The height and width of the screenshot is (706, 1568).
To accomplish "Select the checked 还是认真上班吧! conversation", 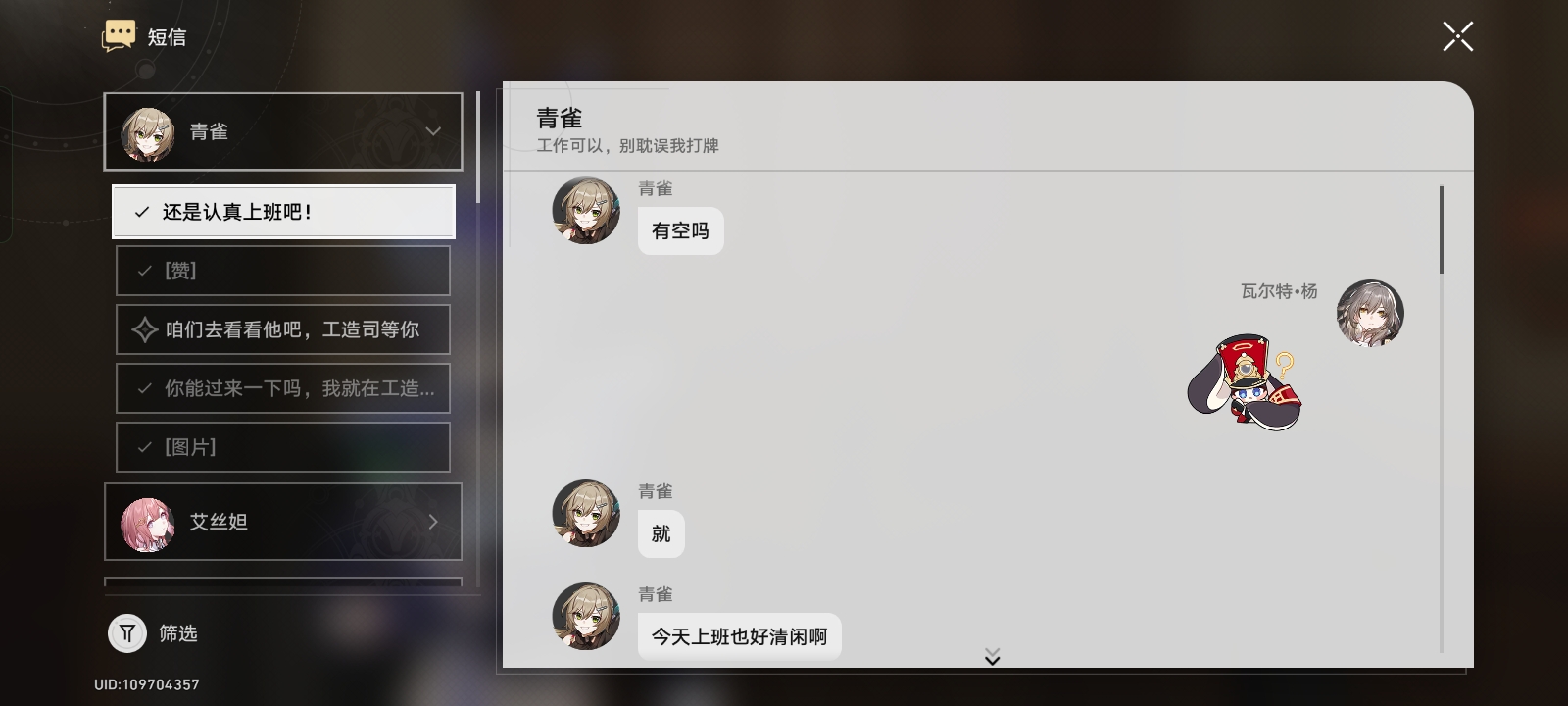I will tap(283, 212).
